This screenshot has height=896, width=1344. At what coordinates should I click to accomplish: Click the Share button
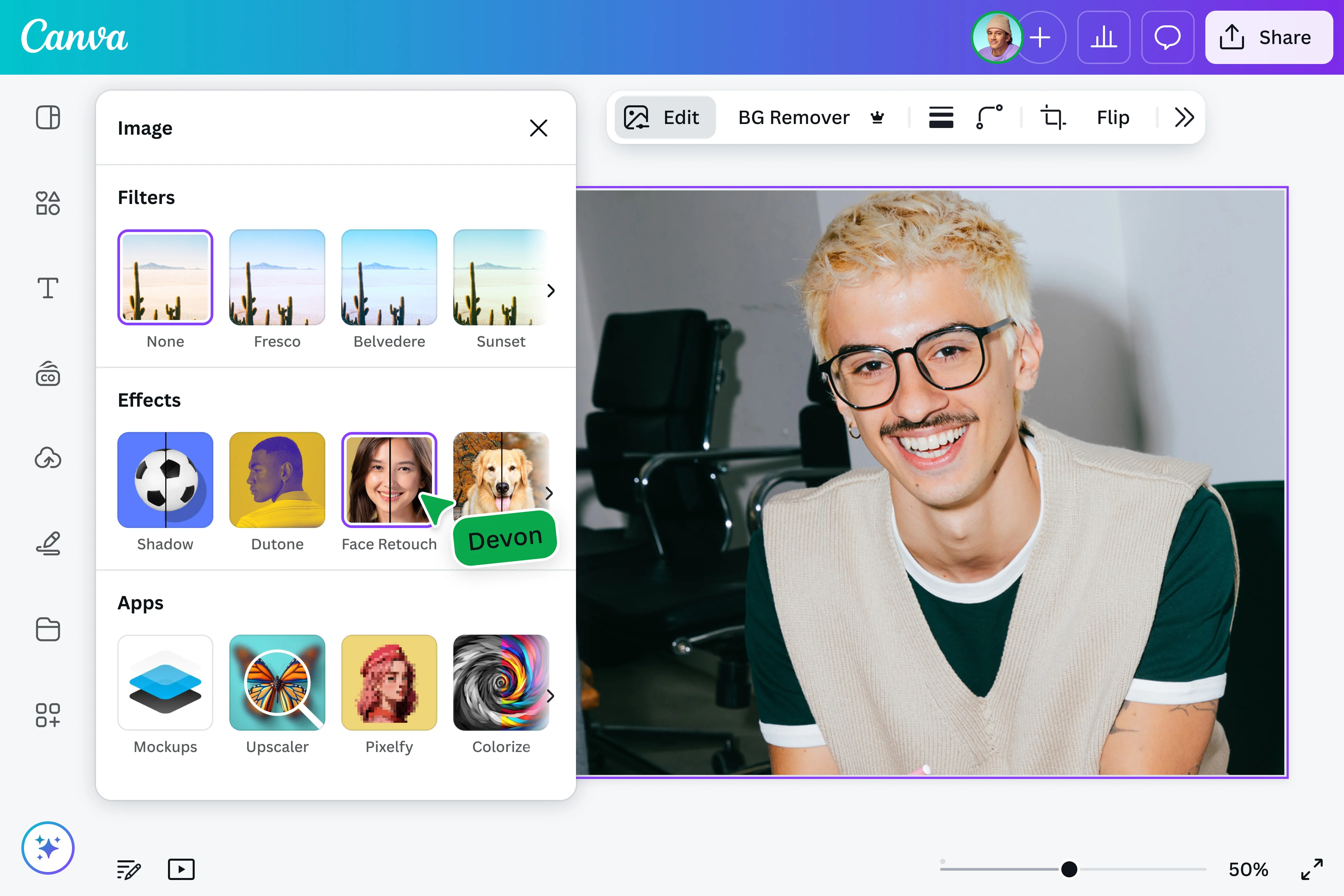(1269, 37)
